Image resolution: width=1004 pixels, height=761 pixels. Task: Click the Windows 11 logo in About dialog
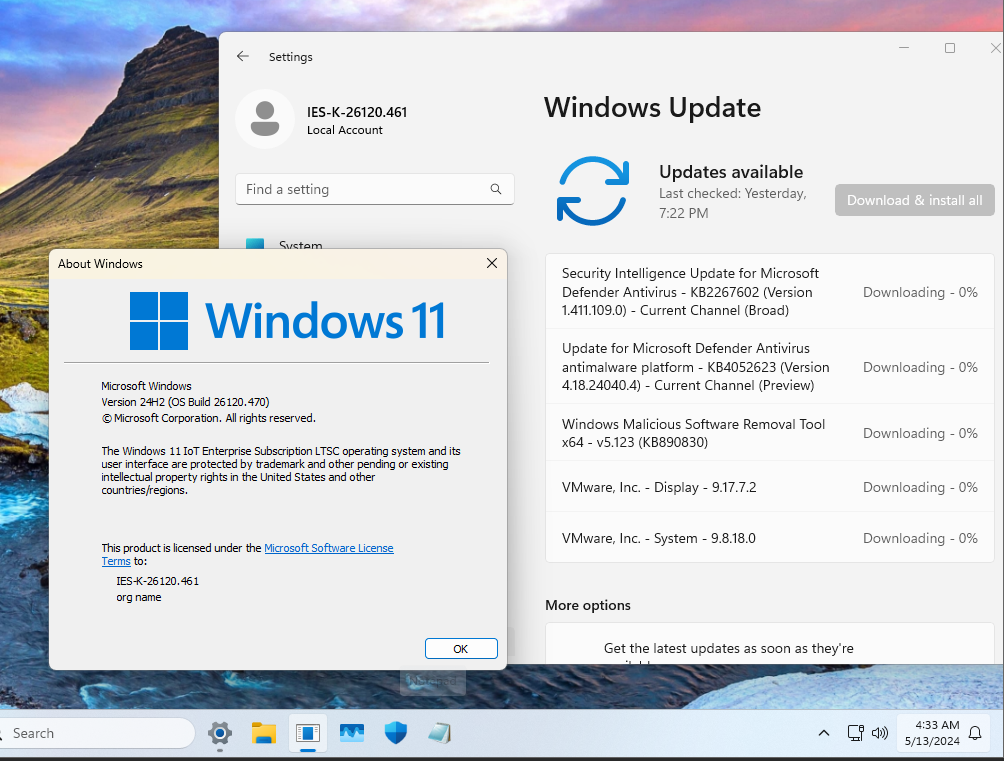287,321
